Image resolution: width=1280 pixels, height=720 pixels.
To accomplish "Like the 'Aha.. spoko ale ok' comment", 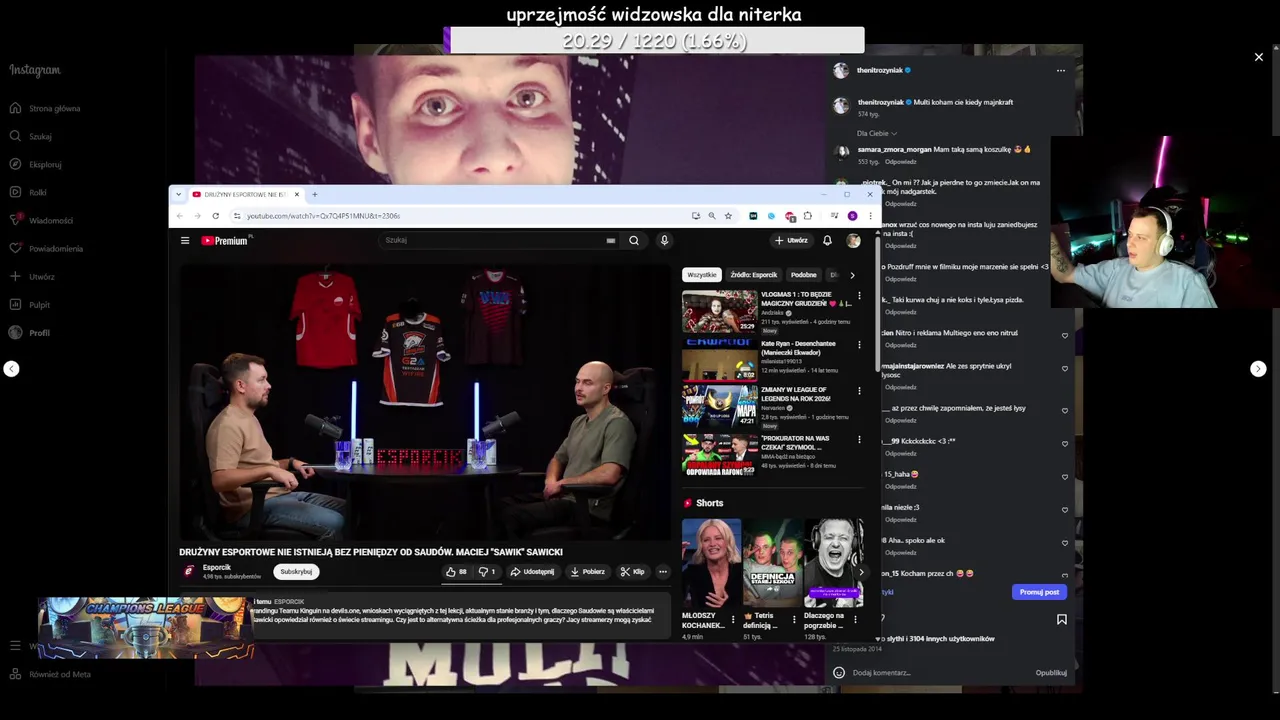I will [1064, 543].
